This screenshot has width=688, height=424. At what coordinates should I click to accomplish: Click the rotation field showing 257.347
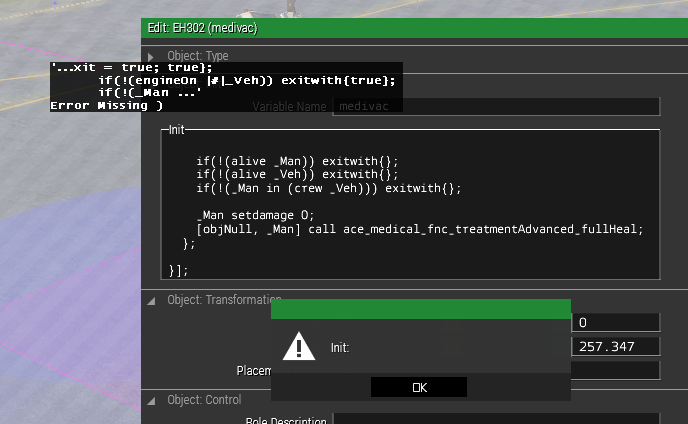[x=616, y=347]
